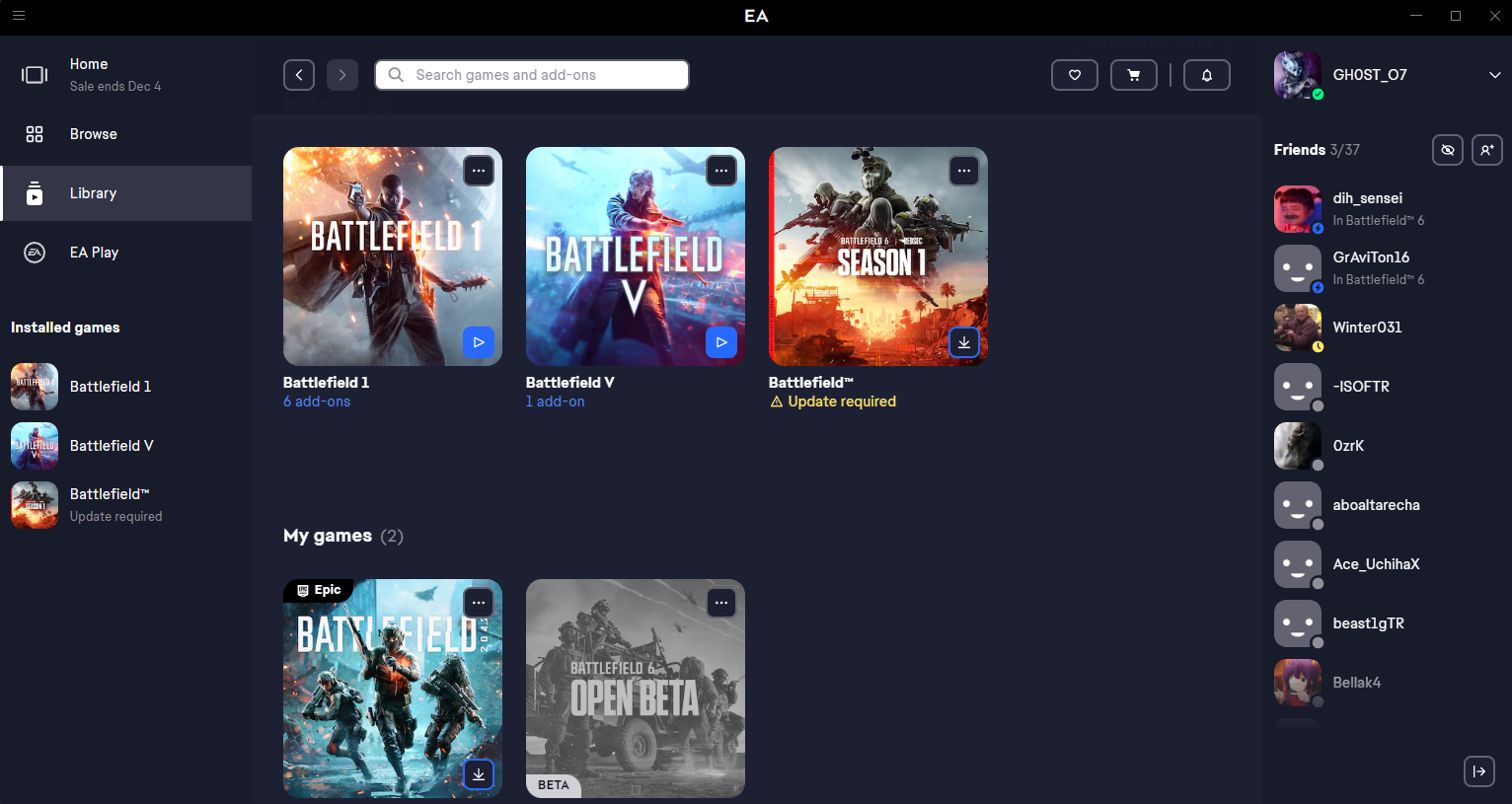Go to Home in the sidebar
Screen dimensions: 1512x804
[126, 75]
